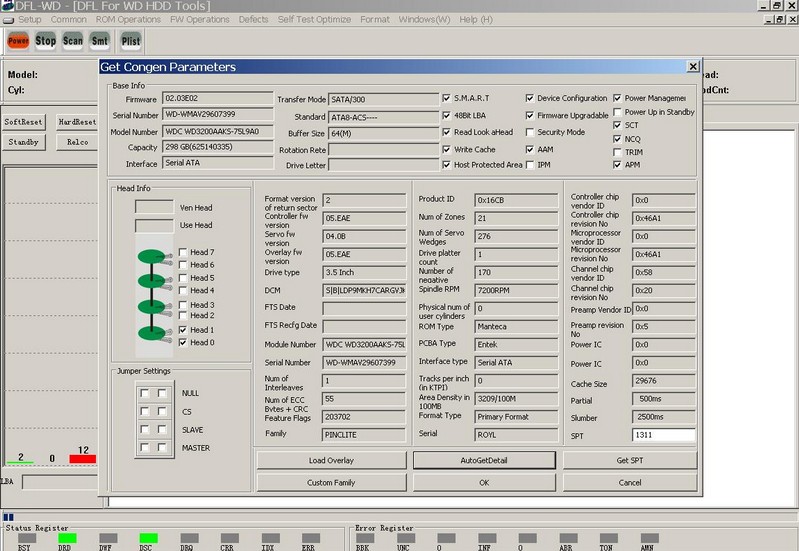Viewport: 799px width, 551px height.
Task: Click the ERR status register indicator
Action: coord(311,538)
